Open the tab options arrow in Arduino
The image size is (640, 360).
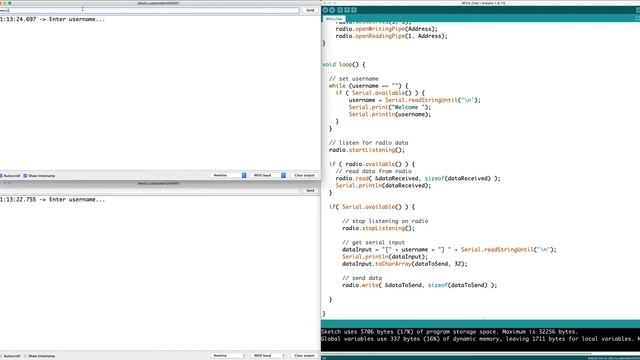click(638, 19)
